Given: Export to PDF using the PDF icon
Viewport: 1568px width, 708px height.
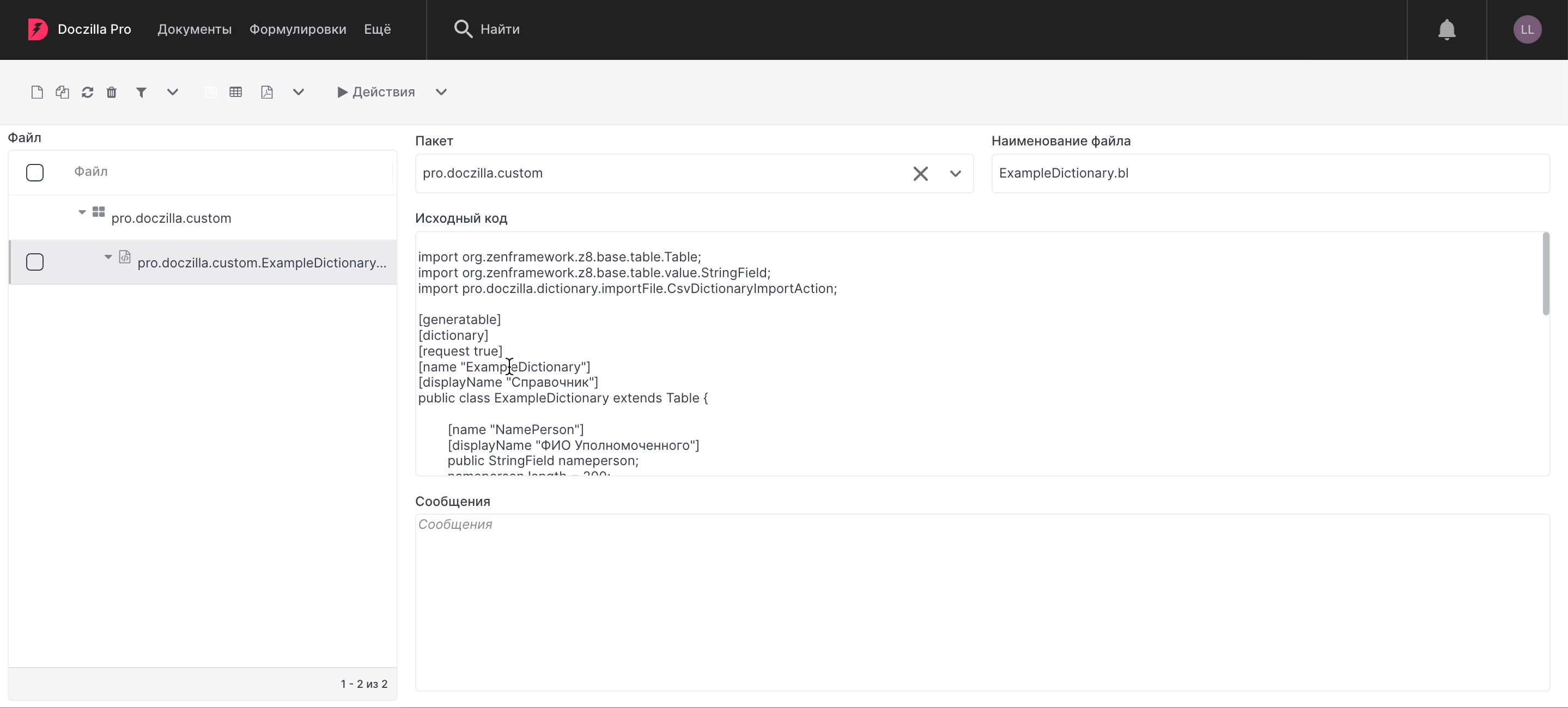Looking at the screenshot, I should coord(266,92).
